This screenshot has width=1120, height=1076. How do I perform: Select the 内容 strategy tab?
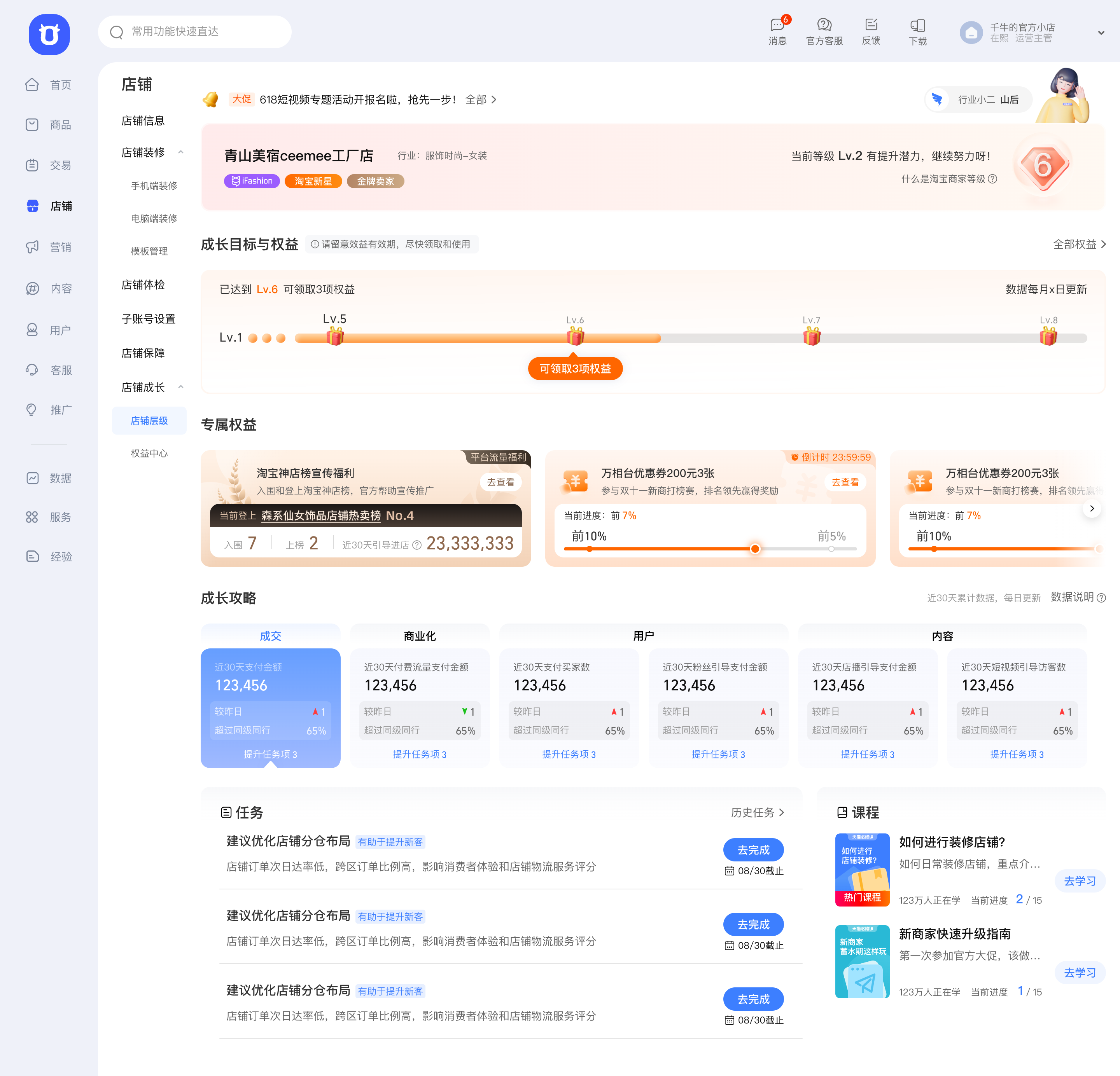pyautogui.click(x=942, y=636)
